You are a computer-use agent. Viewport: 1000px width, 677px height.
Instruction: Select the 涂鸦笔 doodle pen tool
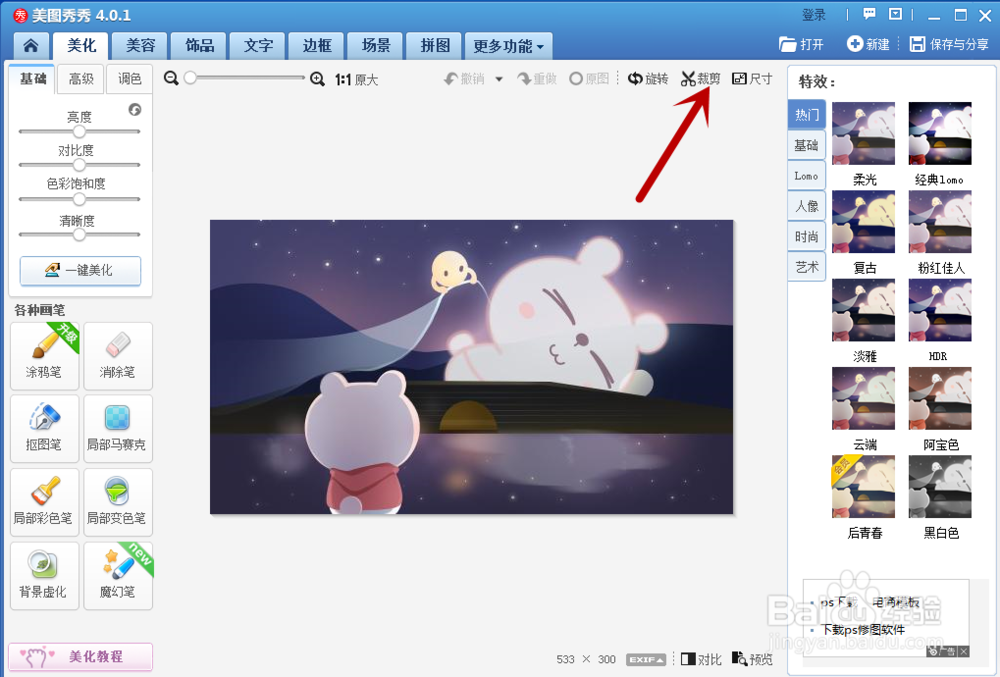click(x=44, y=356)
